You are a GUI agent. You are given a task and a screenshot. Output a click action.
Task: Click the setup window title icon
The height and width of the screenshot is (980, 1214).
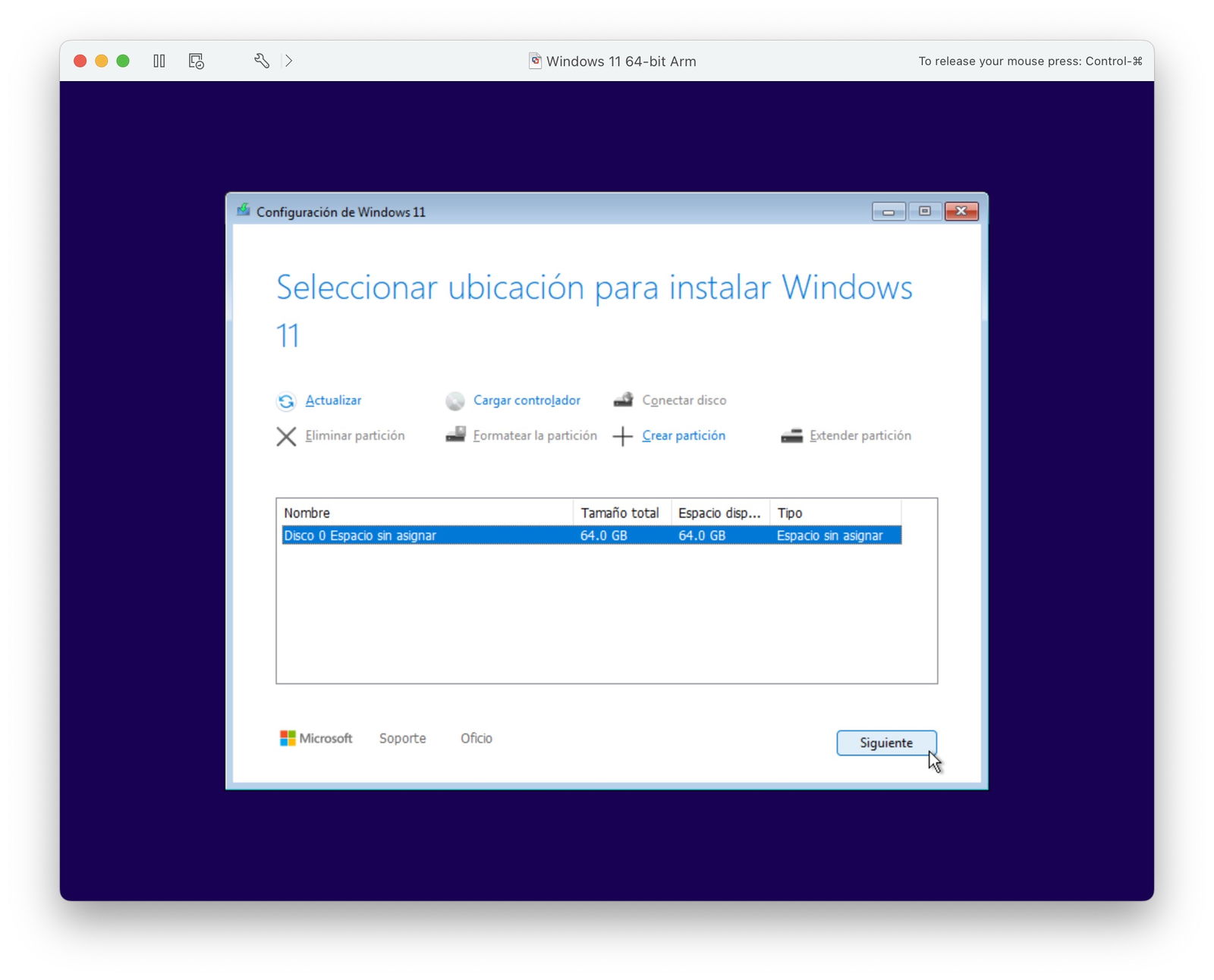pyautogui.click(x=243, y=210)
